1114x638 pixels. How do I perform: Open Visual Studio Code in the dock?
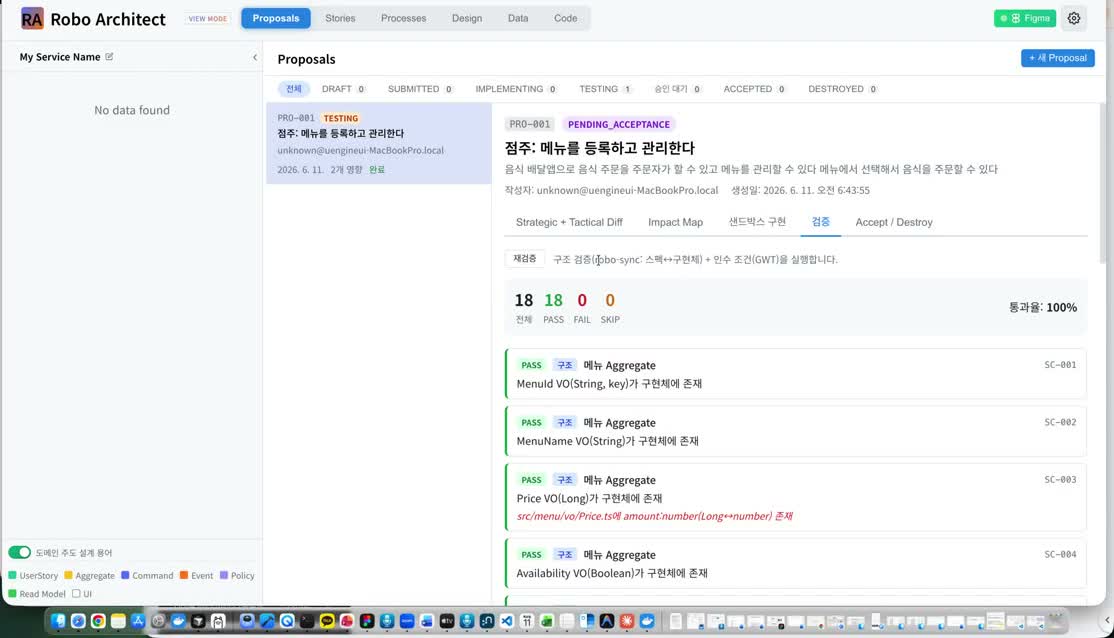[507, 621]
